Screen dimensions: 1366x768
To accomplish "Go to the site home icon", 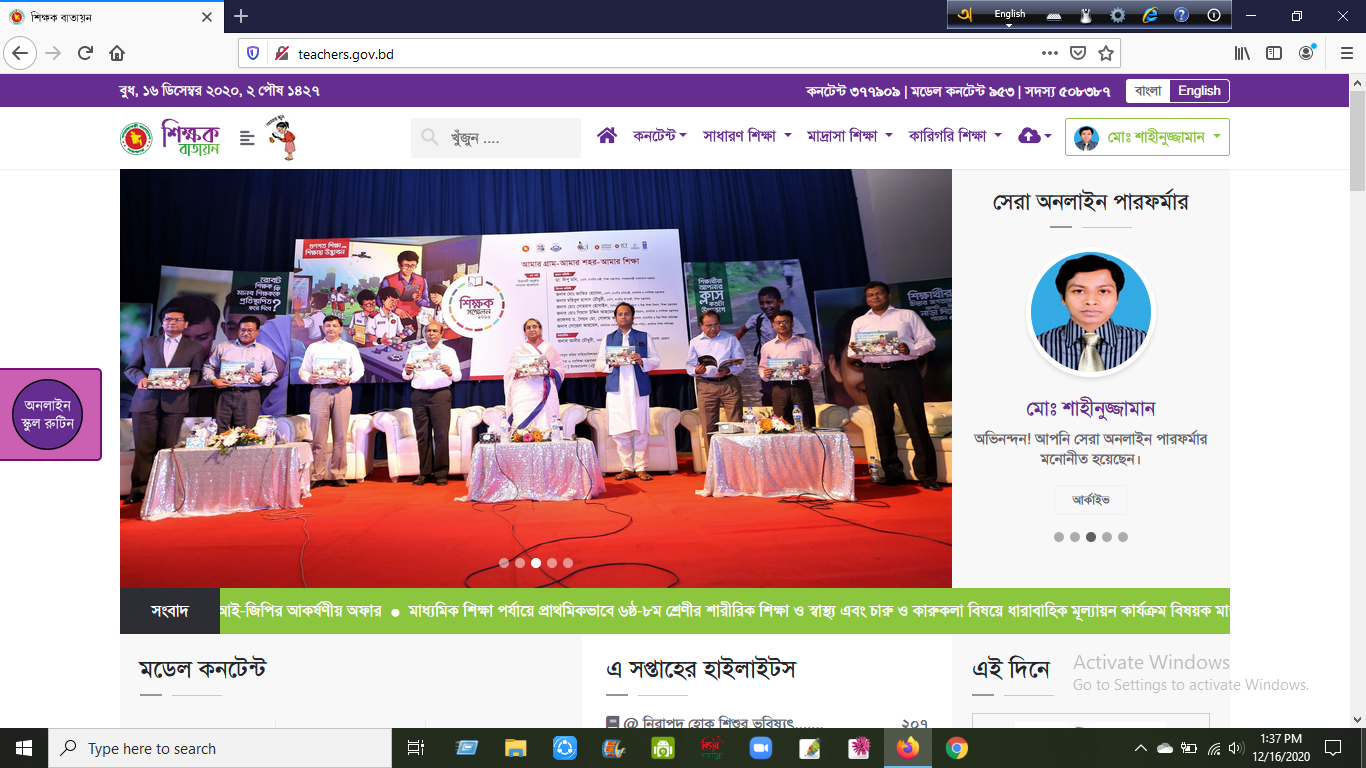I will (x=606, y=136).
